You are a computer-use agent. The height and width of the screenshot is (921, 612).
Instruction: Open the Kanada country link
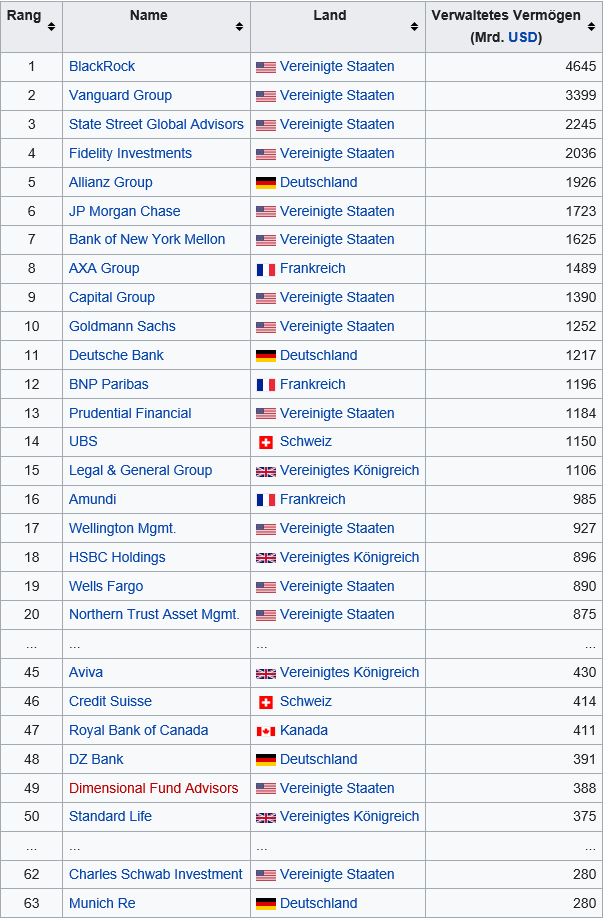click(x=303, y=731)
